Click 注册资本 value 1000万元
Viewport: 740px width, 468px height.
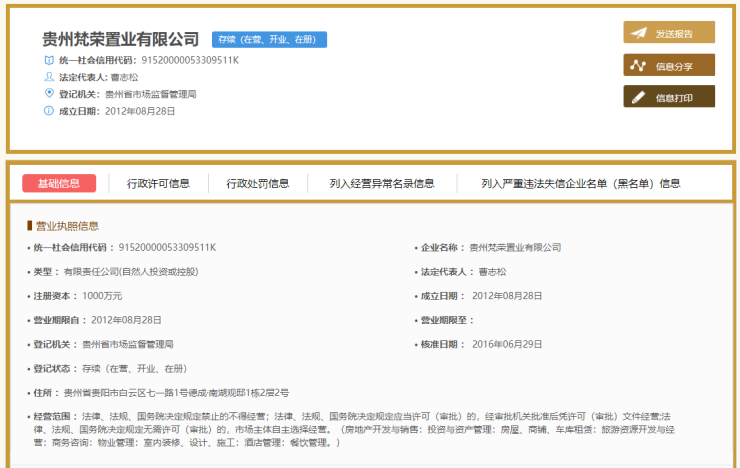(x=102, y=296)
